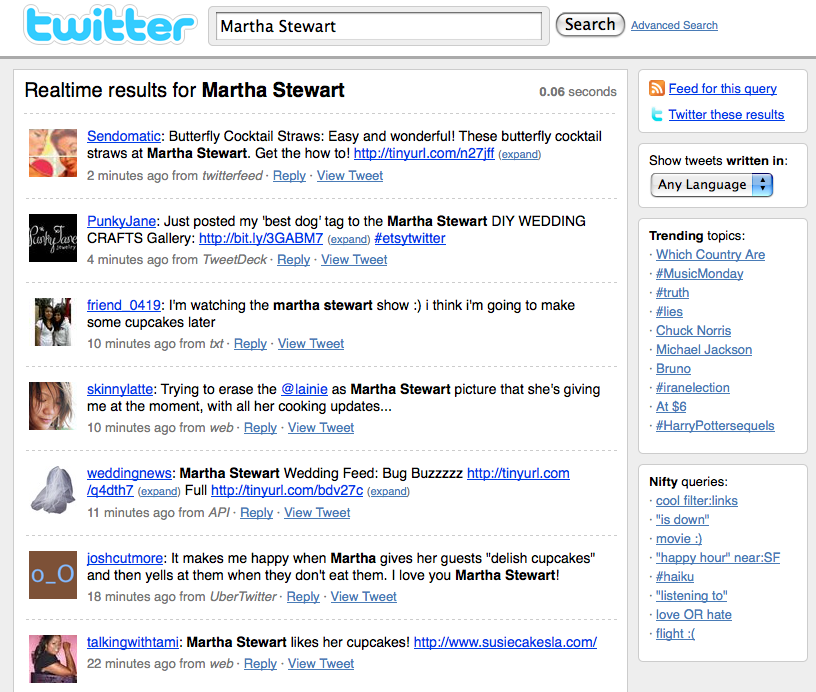Click the @lainie mention
The width and height of the screenshot is (816, 692).
tap(304, 389)
